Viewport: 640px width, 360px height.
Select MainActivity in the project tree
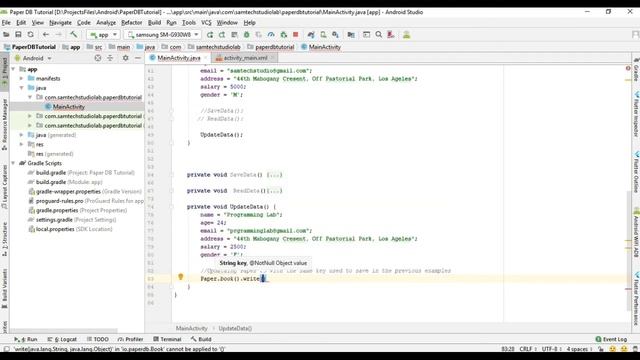pos(69,107)
